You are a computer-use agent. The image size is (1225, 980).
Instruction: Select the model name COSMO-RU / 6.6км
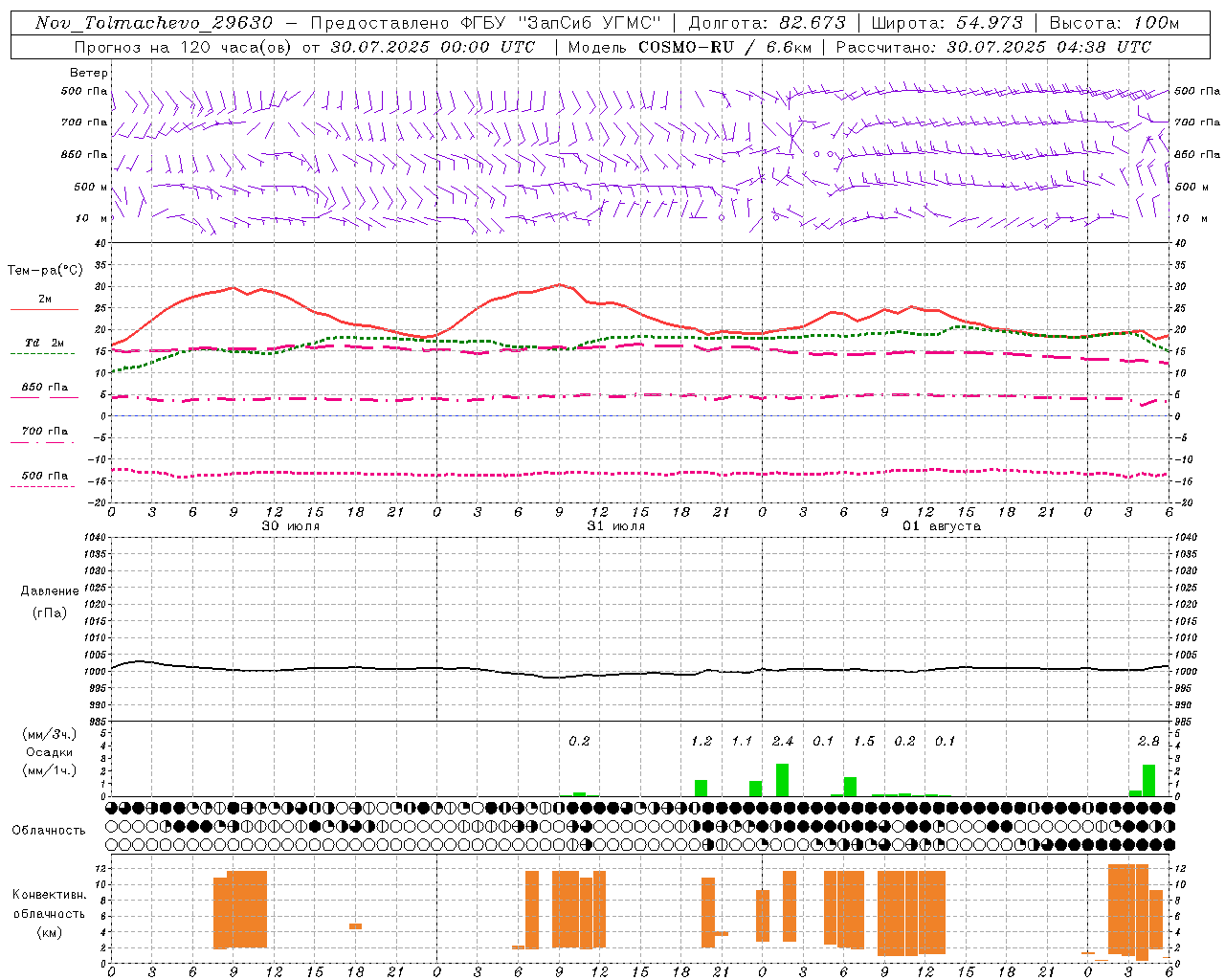pos(725,47)
